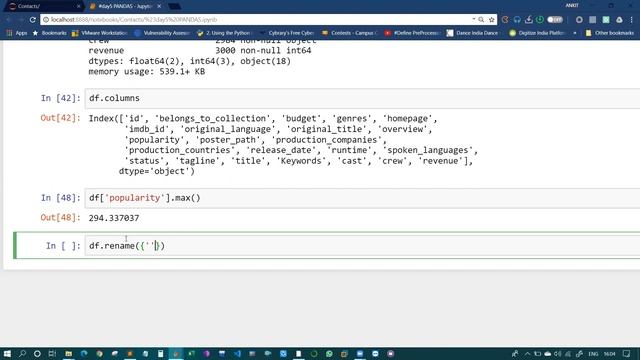Click the green circular download extension icon
Viewport: 640px width, 360px height.
pos(540,20)
